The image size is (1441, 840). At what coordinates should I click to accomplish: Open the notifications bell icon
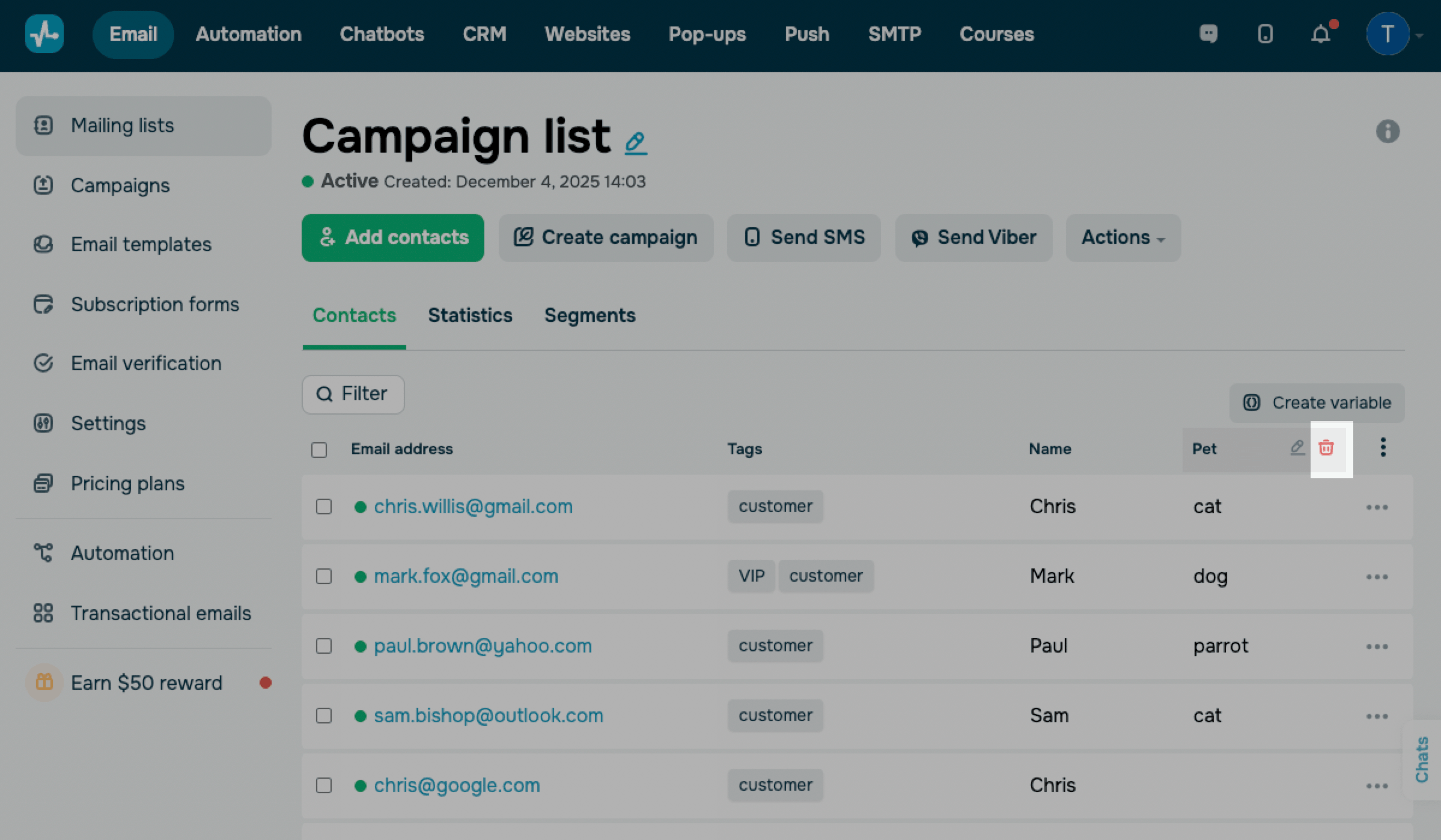coord(1320,34)
